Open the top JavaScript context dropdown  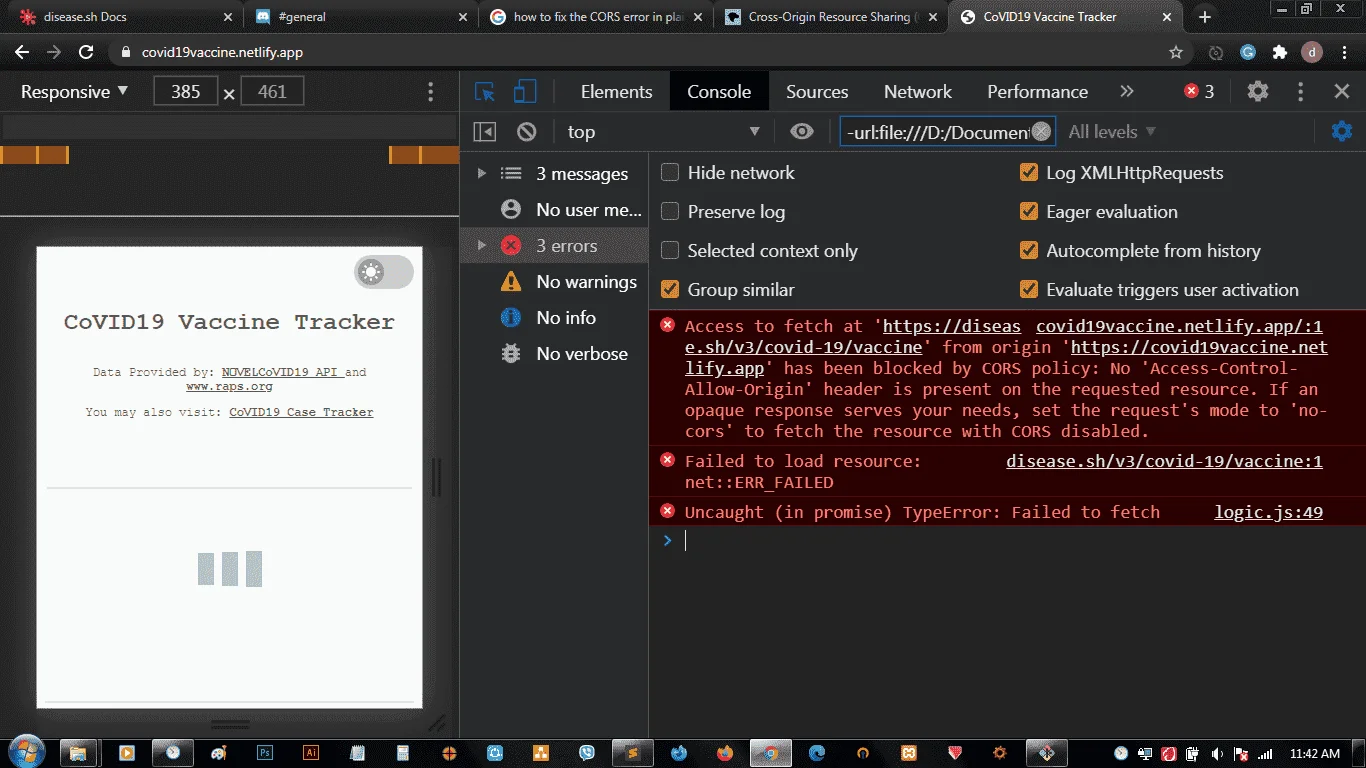click(x=663, y=132)
